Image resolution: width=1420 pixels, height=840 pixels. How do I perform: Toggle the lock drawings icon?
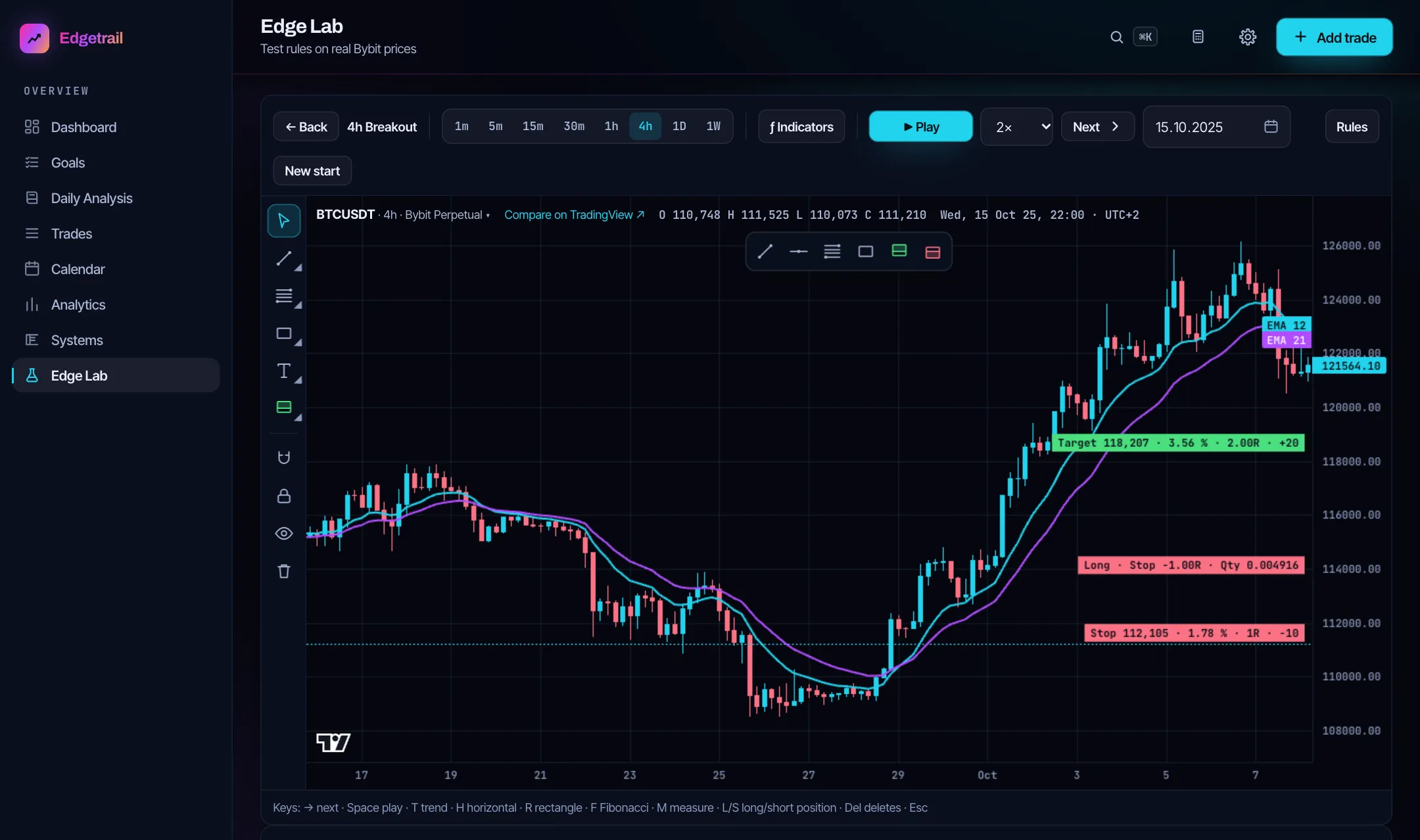pos(284,496)
